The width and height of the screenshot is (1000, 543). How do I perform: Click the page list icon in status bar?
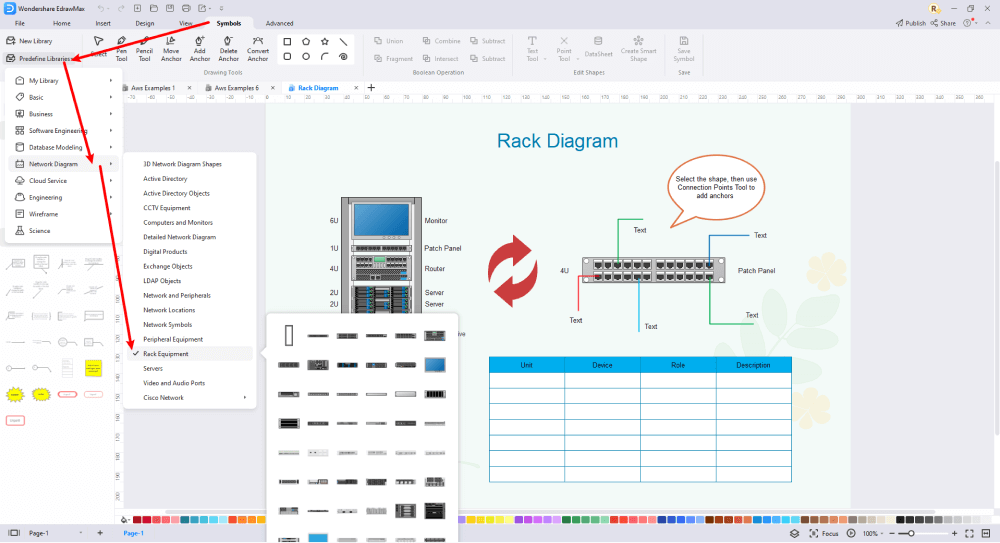[x=14, y=533]
